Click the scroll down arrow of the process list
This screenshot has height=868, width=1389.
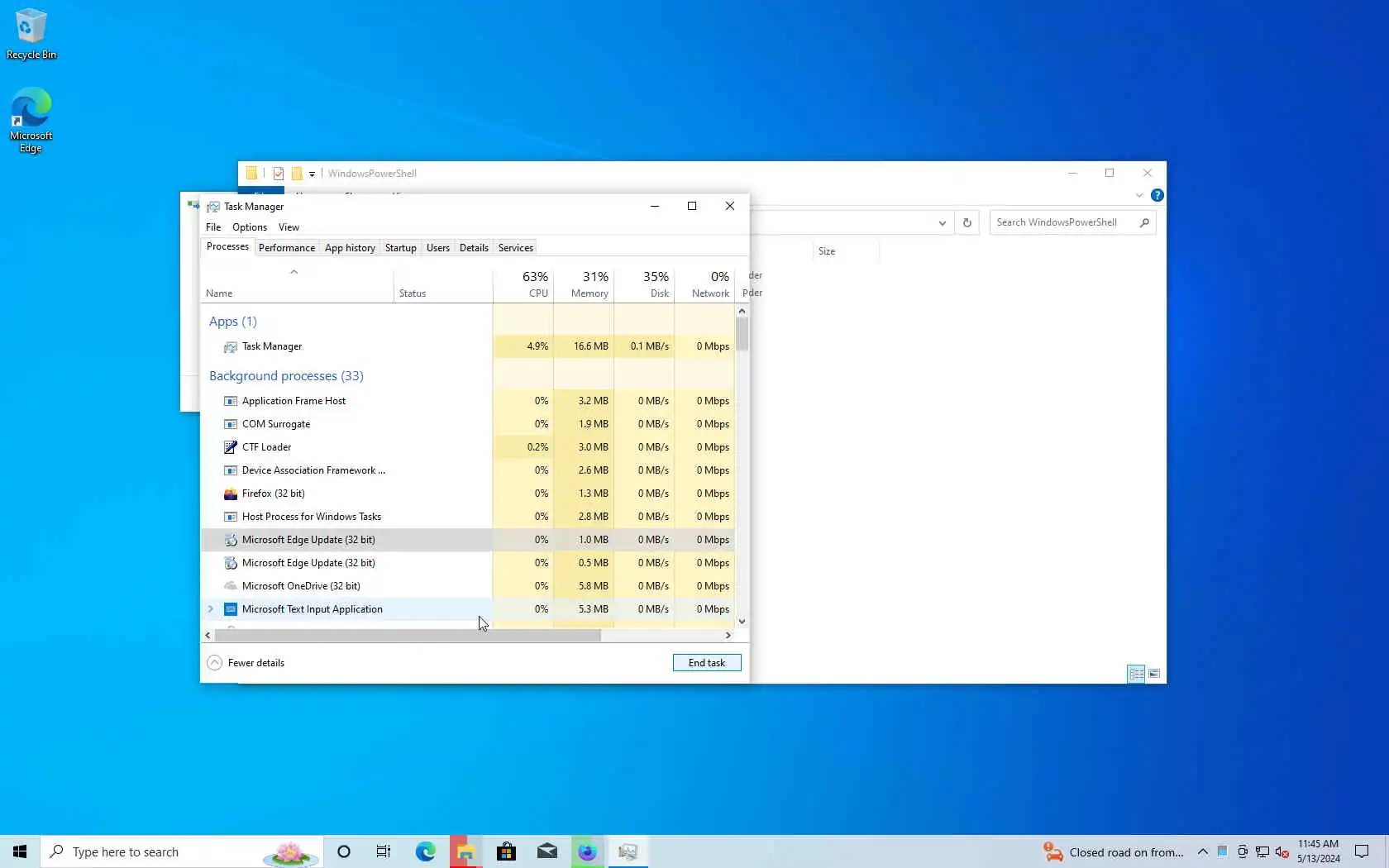742,622
